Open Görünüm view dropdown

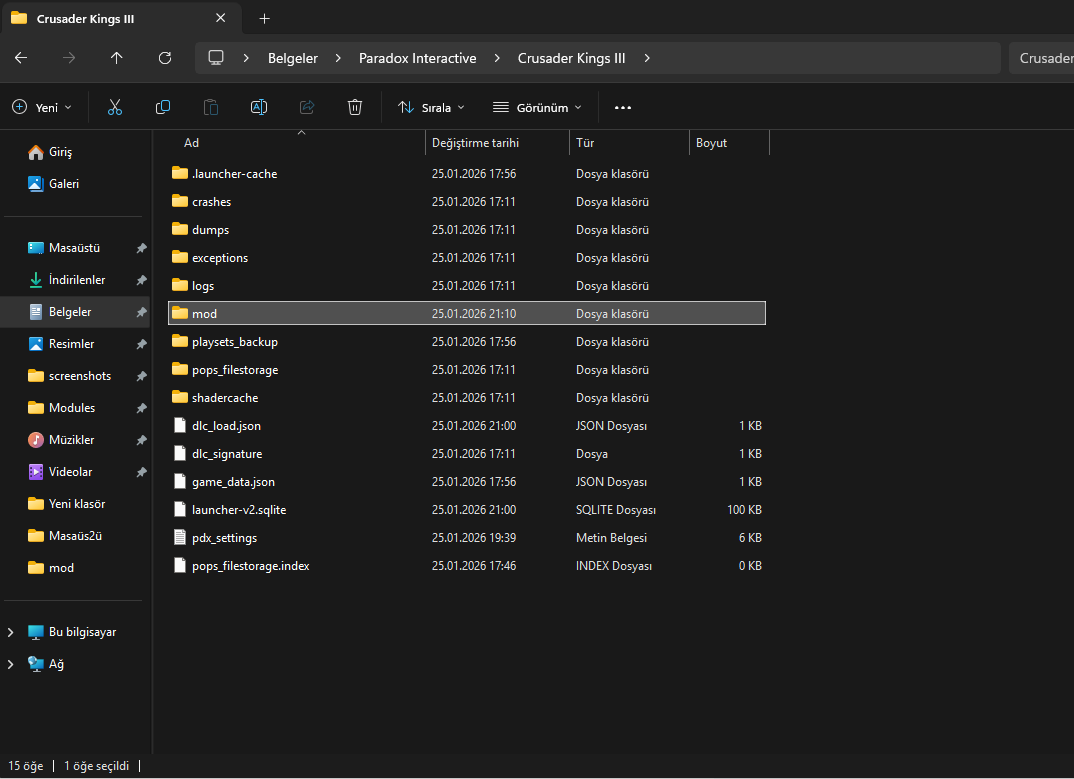pos(538,108)
